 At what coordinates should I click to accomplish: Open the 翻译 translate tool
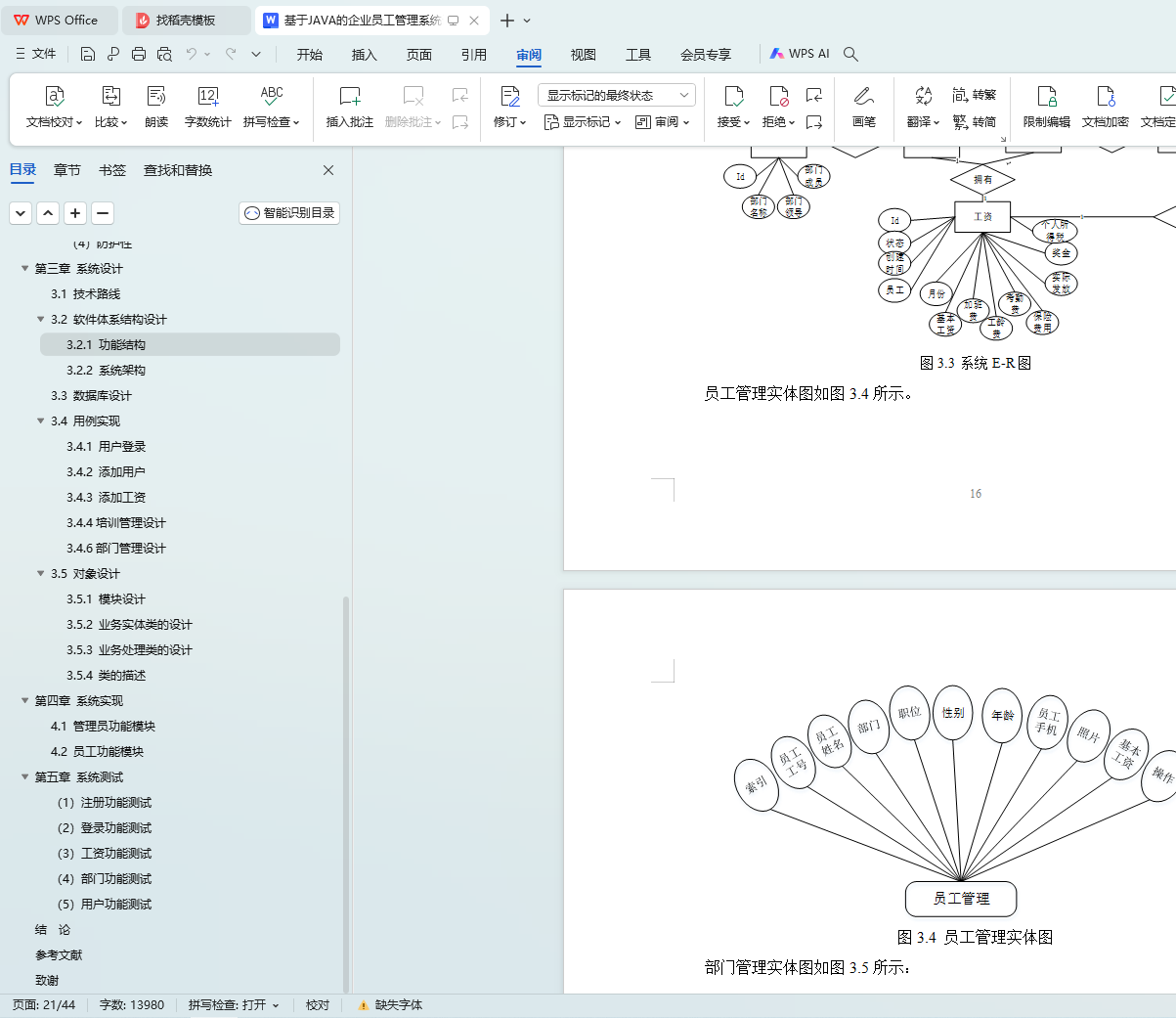pyautogui.click(x=923, y=107)
